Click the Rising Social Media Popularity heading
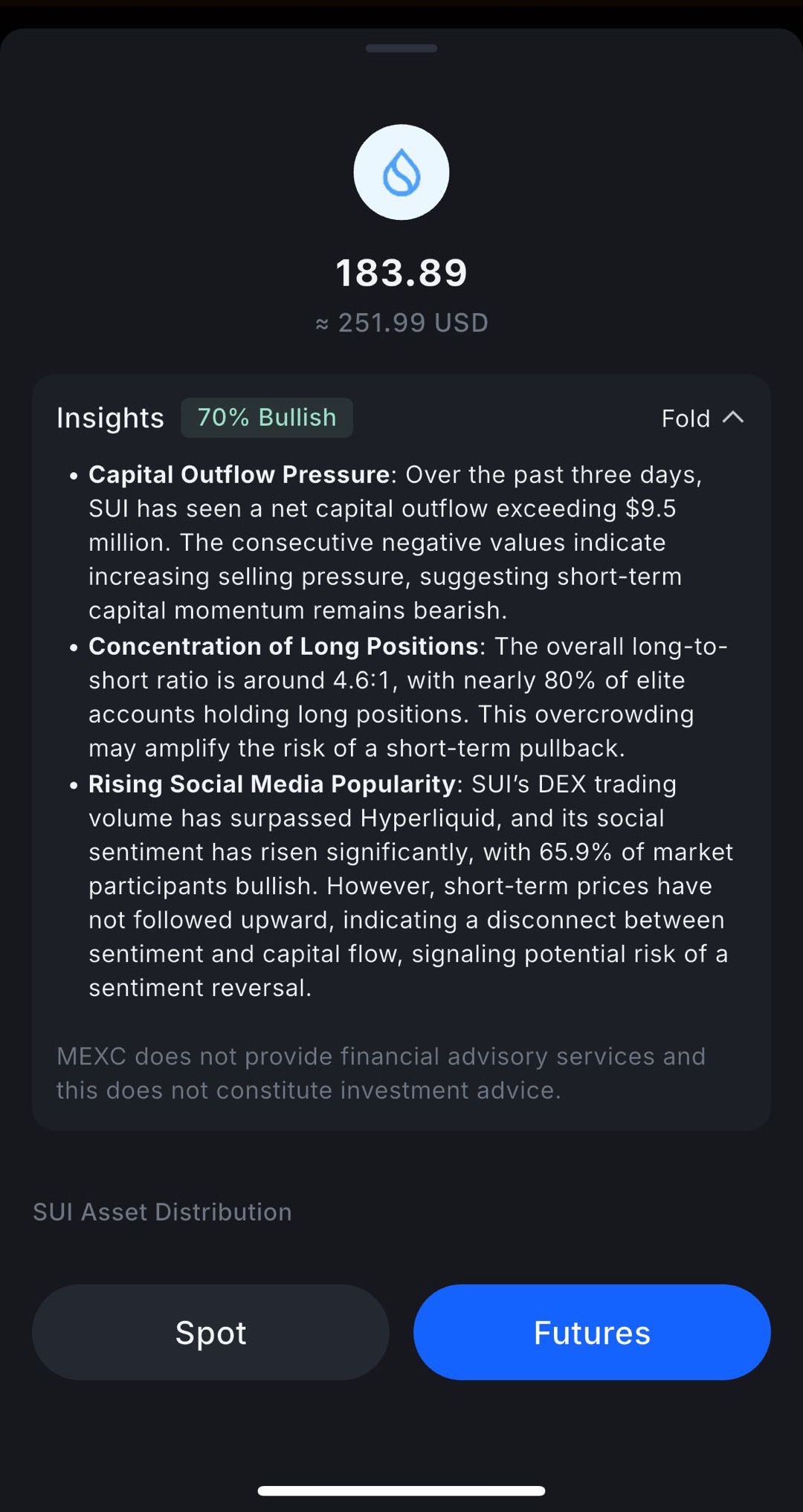Viewport: 803px width, 1512px height. pos(271,784)
